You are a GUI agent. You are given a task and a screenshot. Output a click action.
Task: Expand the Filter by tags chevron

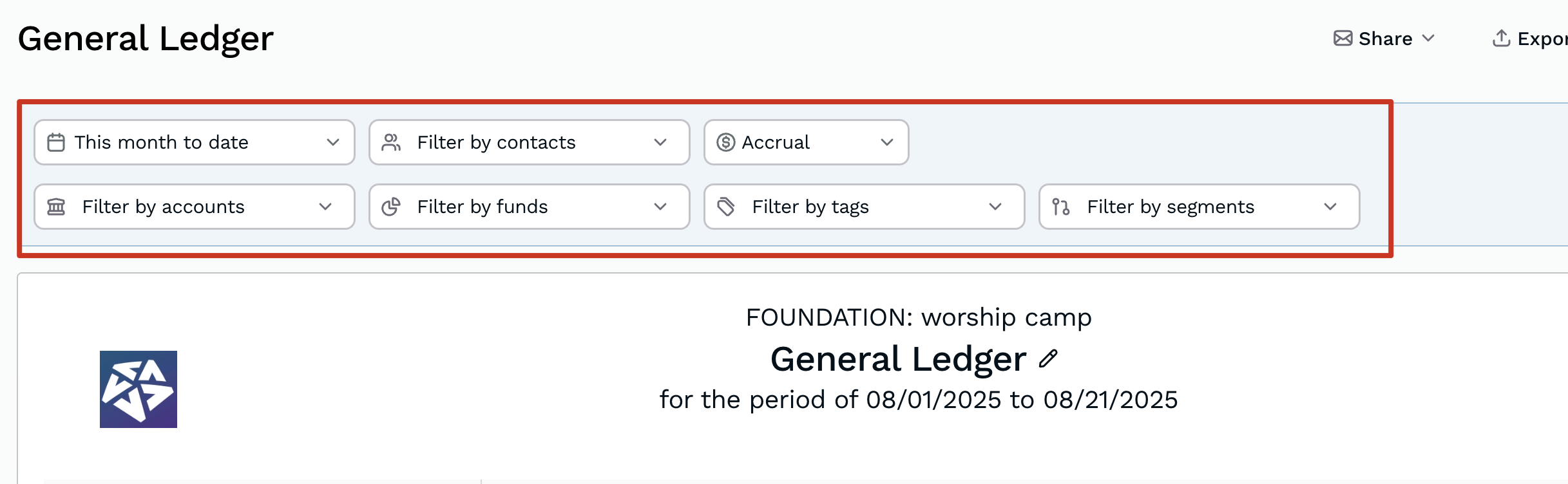(x=995, y=207)
